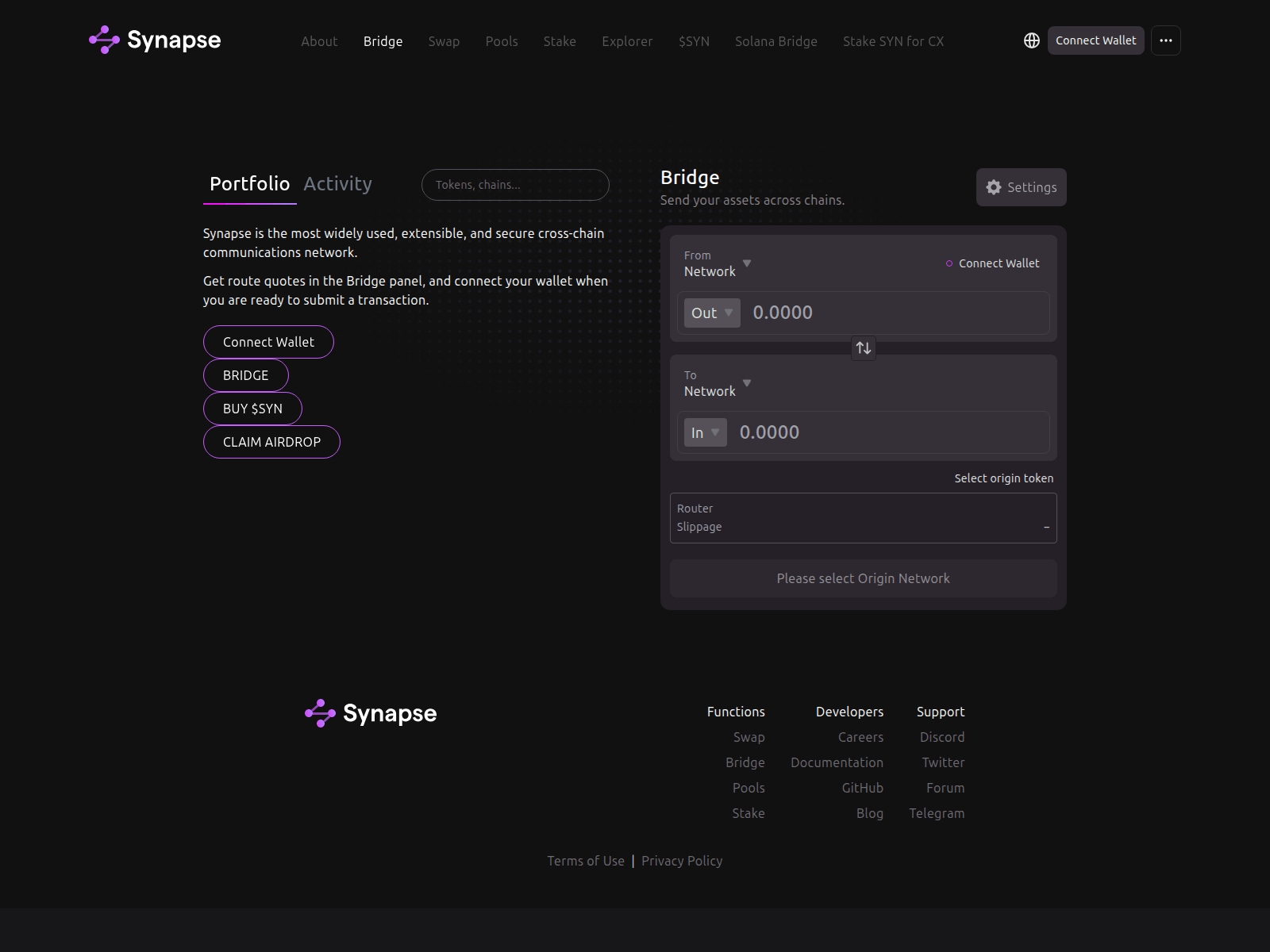The height and width of the screenshot is (952, 1270).
Task: Open footer Bridge link
Action: (x=745, y=762)
